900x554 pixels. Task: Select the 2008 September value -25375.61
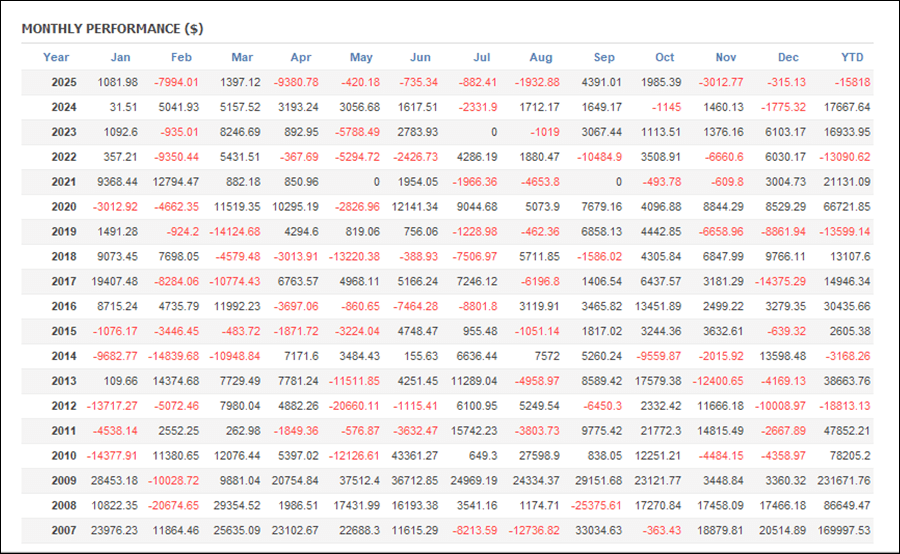click(593, 506)
